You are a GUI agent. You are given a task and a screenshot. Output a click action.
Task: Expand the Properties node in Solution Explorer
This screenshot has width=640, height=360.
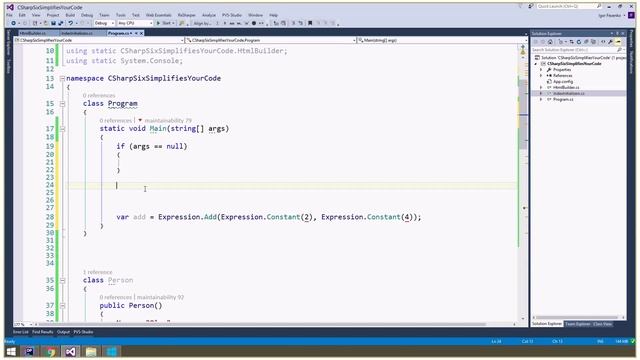click(x=541, y=70)
